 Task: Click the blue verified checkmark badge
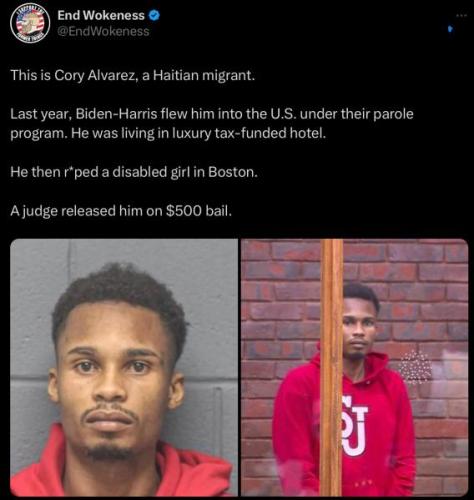coord(154,15)
